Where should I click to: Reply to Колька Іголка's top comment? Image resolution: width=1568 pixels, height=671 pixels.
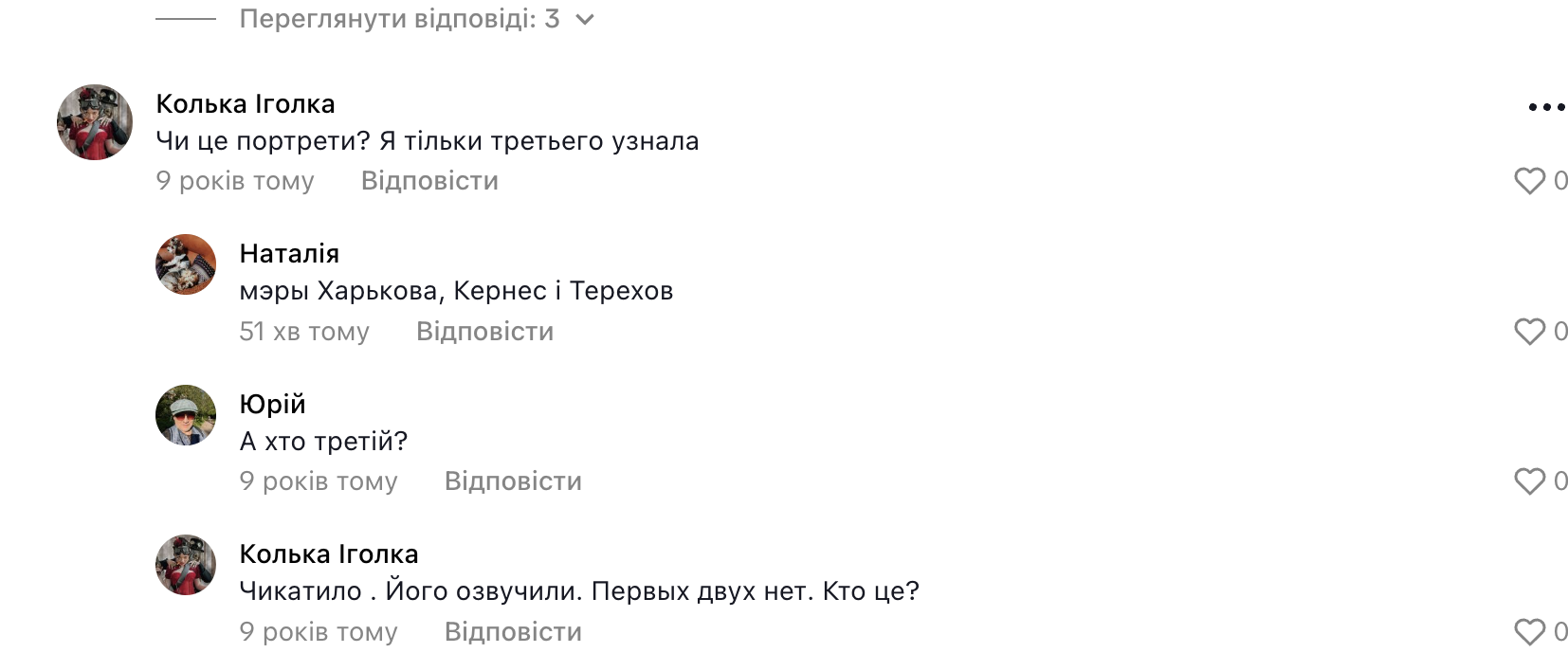click(x=429, y=181)
